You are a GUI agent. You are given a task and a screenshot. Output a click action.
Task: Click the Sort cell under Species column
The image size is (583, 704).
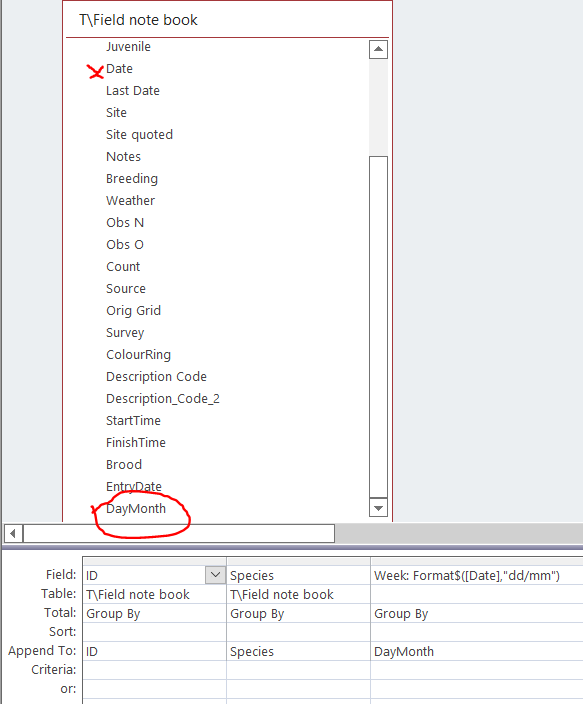pyautogui.click(x=298, y=632)
